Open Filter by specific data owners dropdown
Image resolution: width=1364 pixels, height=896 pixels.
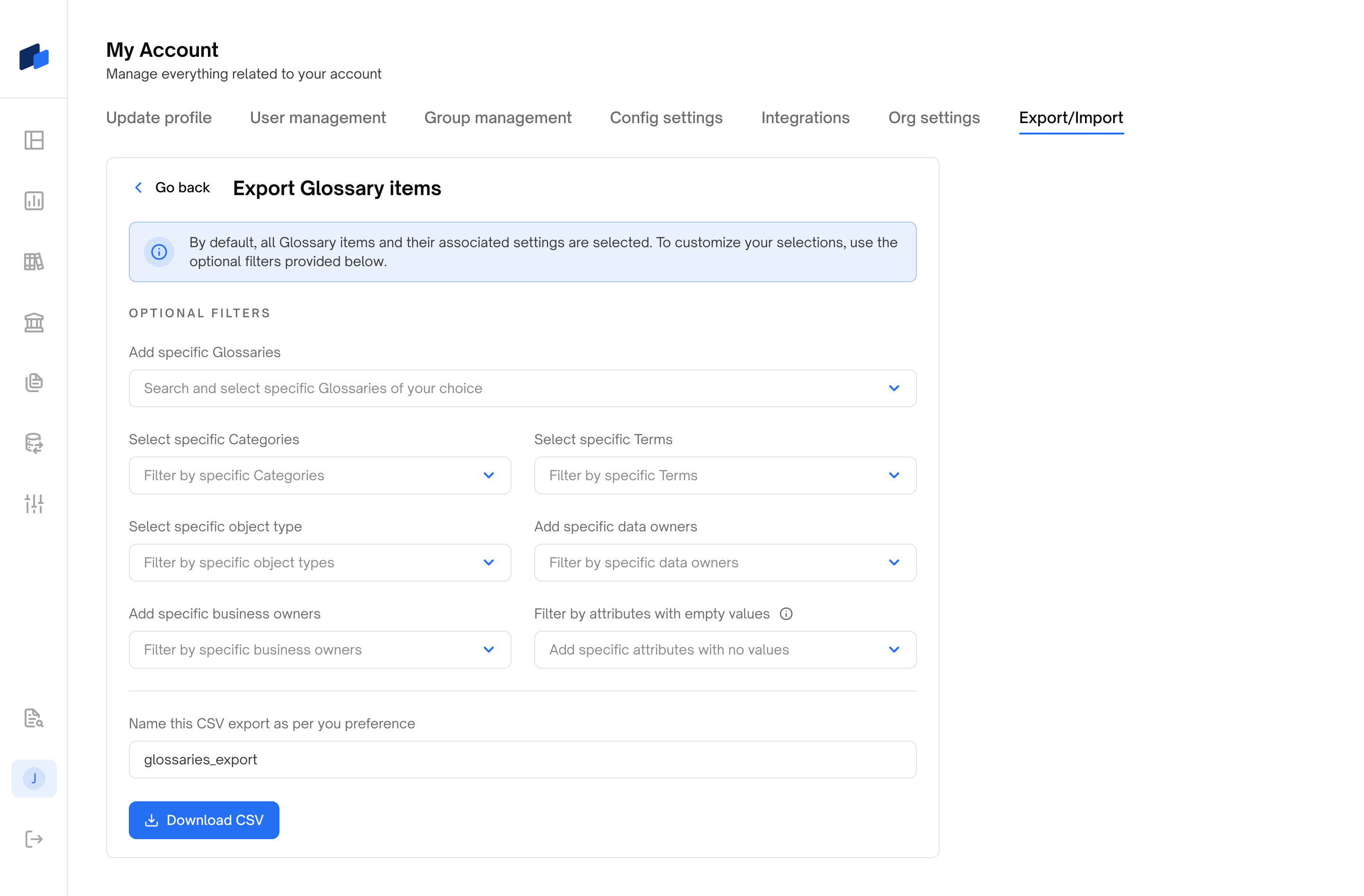pos(725,563)
